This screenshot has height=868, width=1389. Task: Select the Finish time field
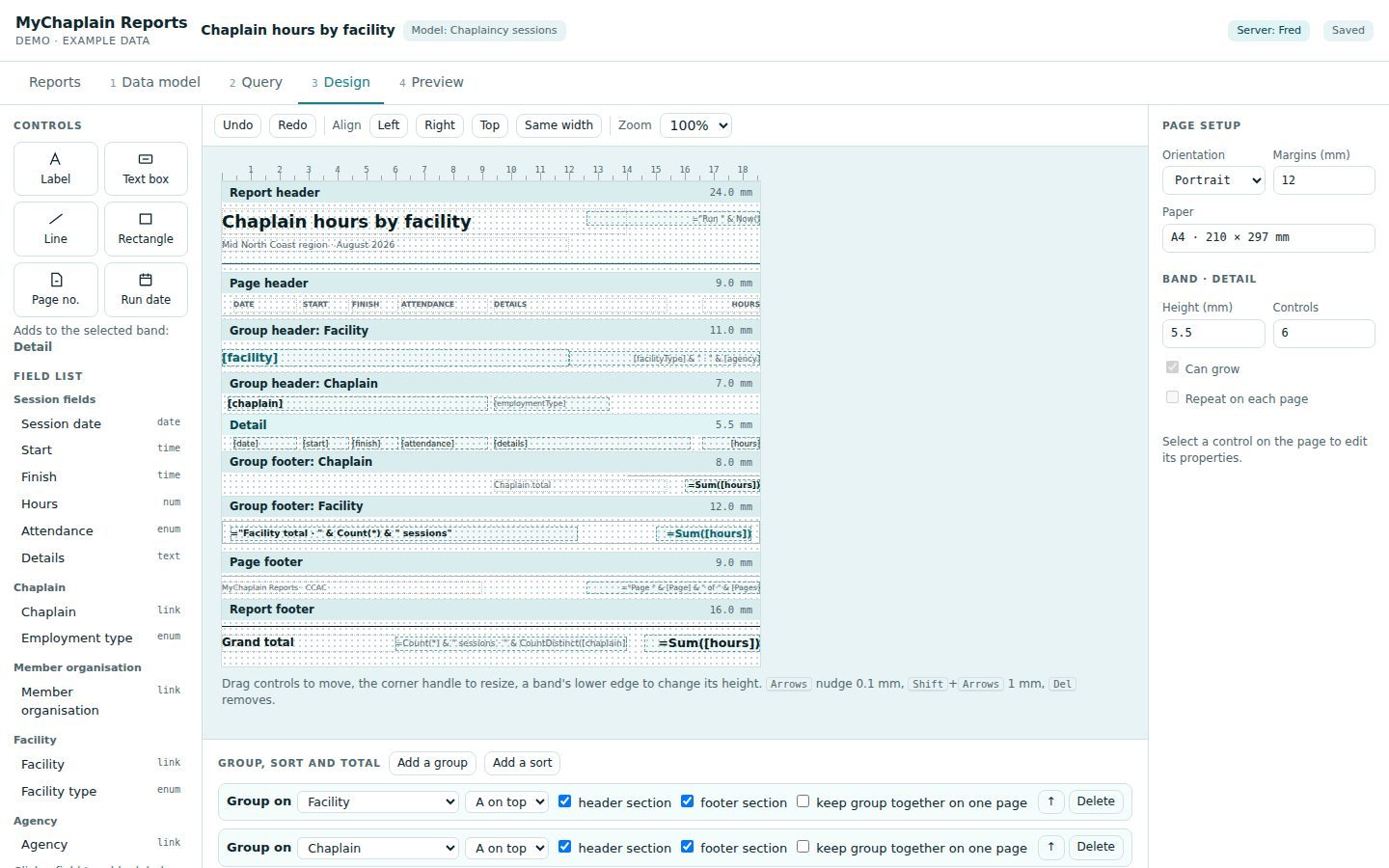(100, 477)
